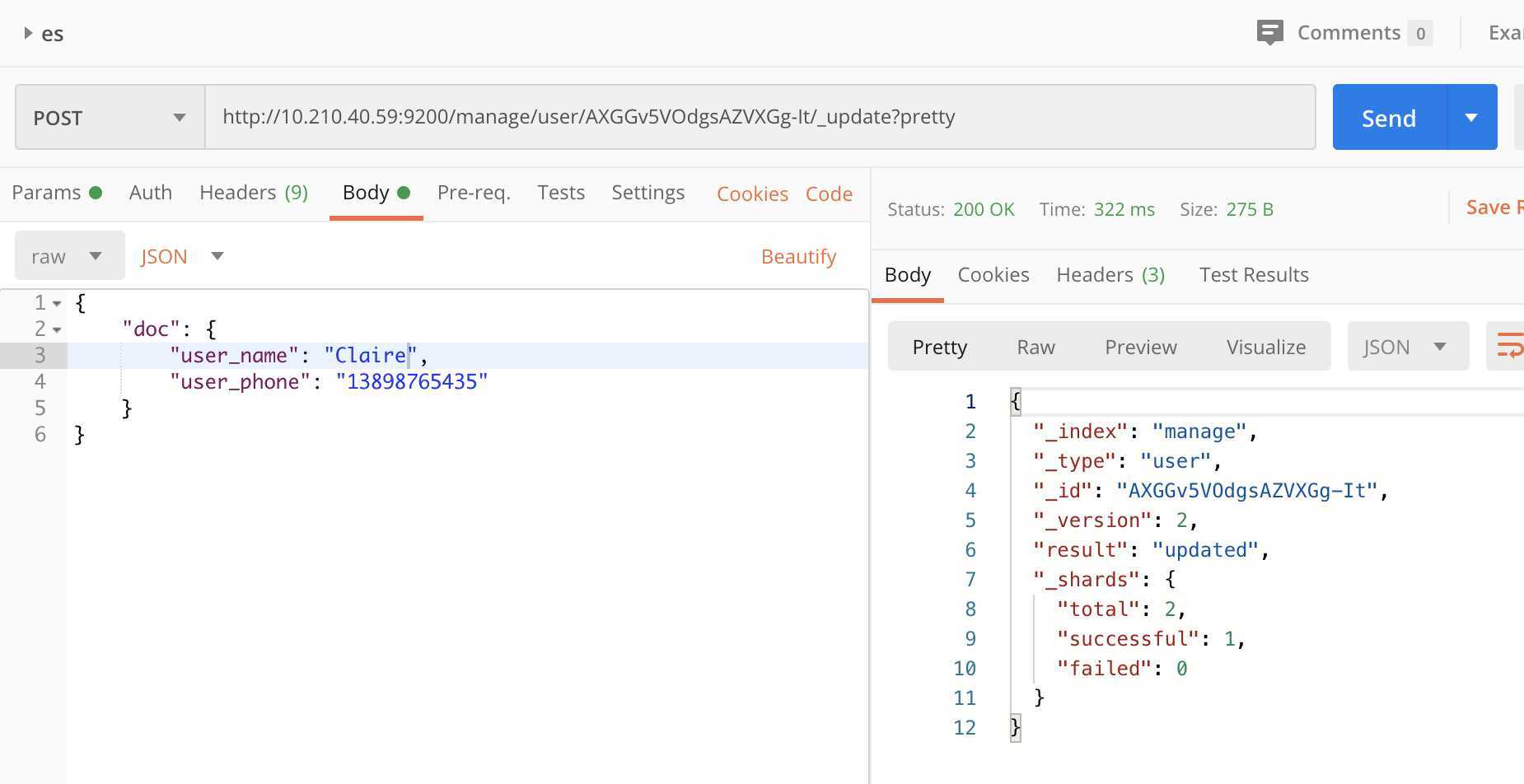Open the Send button dropdown arrow
Image resolution: width=1524 pixels, height=784 pixels.
tap(1471, 118)
